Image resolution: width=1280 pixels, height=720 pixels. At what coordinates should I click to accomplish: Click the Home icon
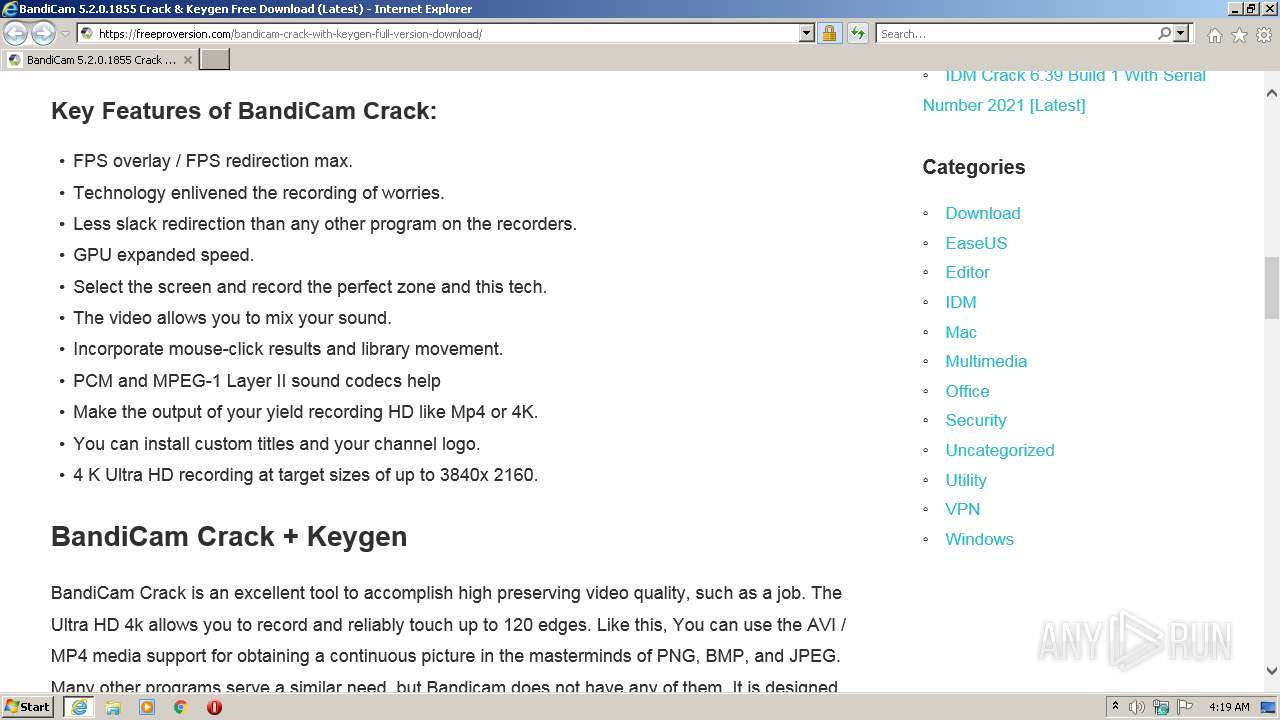(x=1214, y=35)
